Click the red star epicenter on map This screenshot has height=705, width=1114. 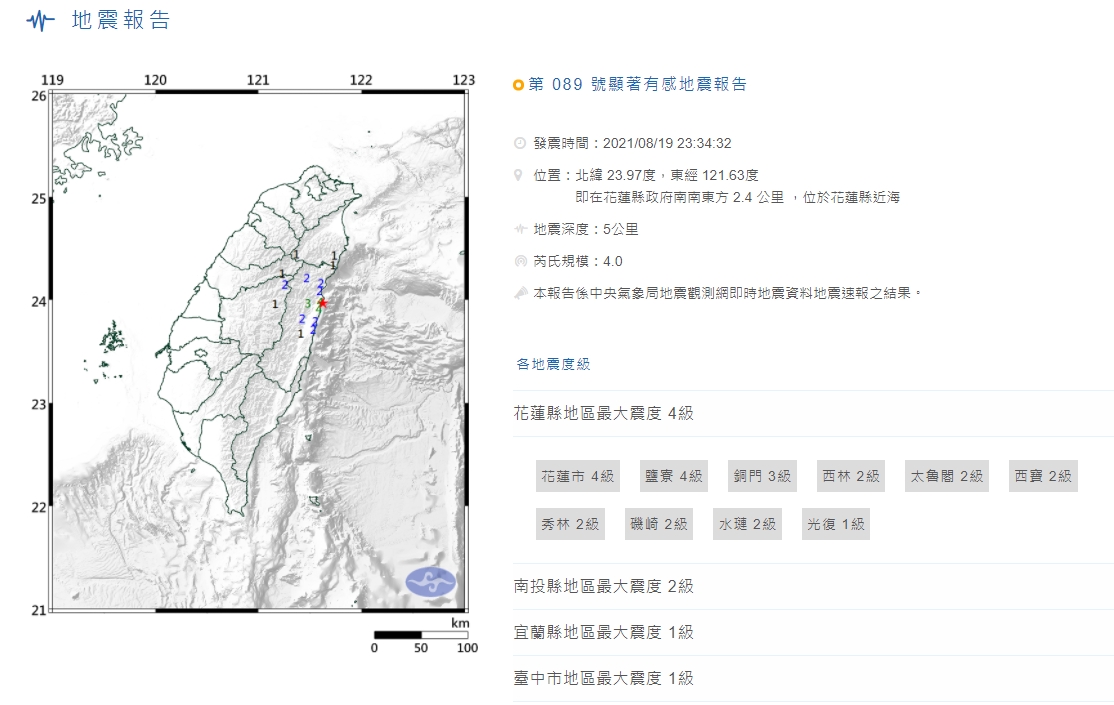[322, 302]
